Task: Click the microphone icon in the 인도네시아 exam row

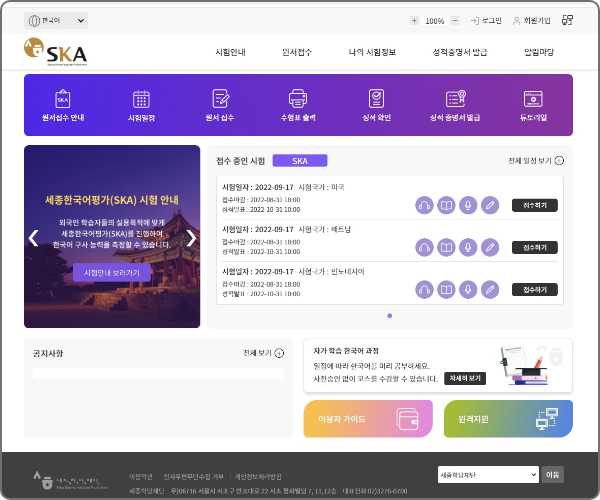Action: pos(468,290)
